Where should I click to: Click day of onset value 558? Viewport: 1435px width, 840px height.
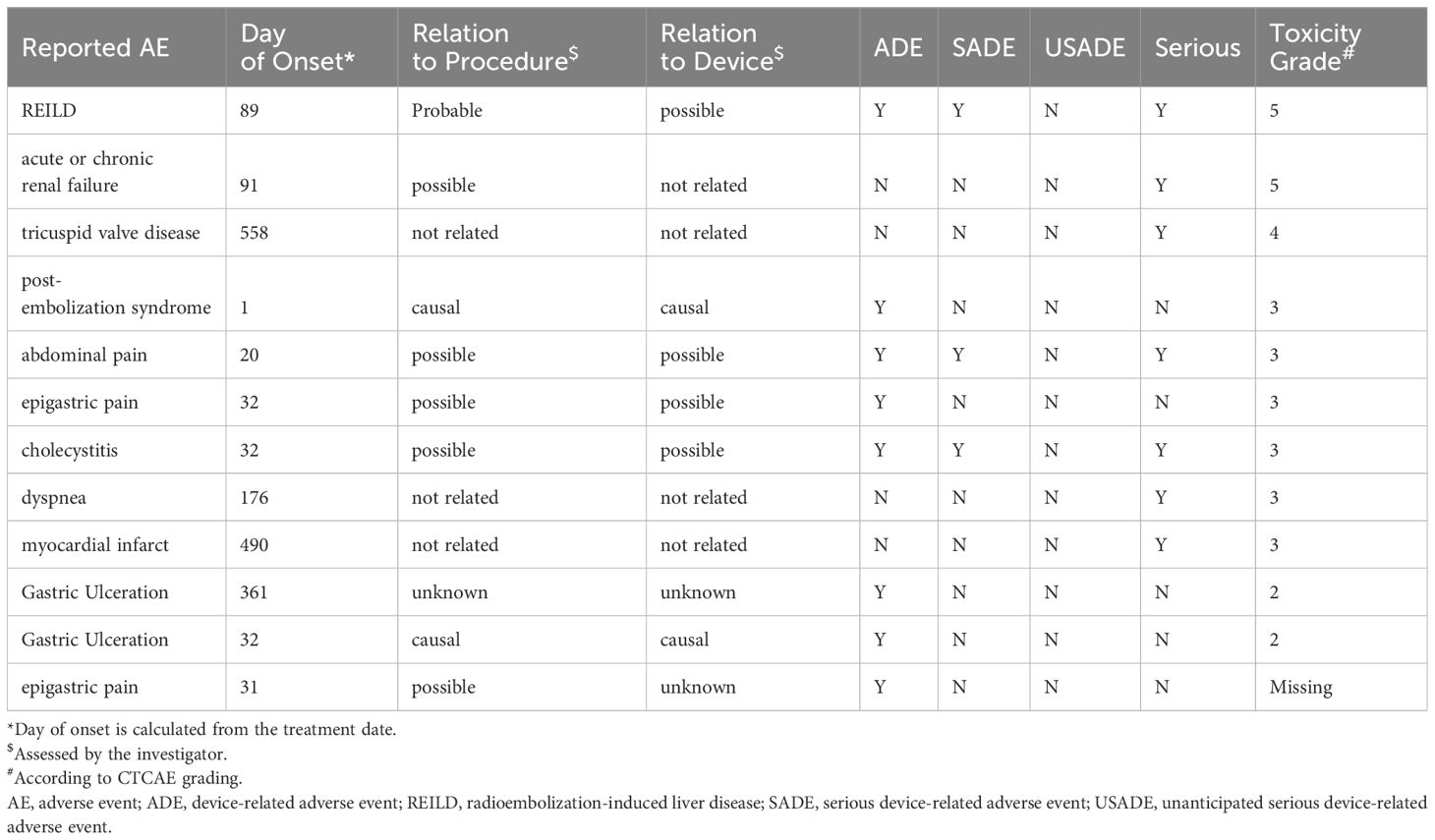tap(254, 233)
